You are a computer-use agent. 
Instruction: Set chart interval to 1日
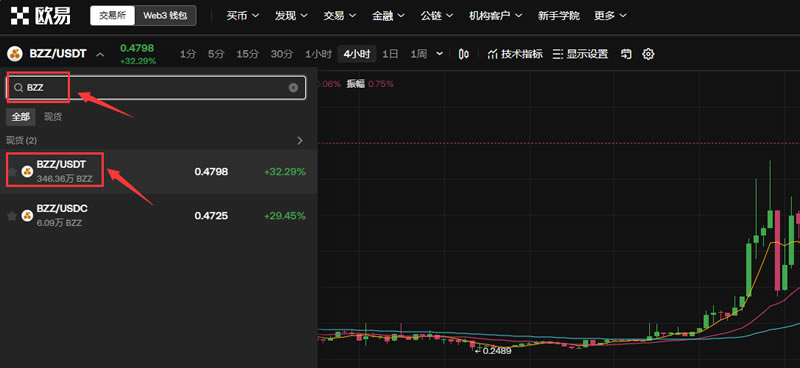click(390, 54)
